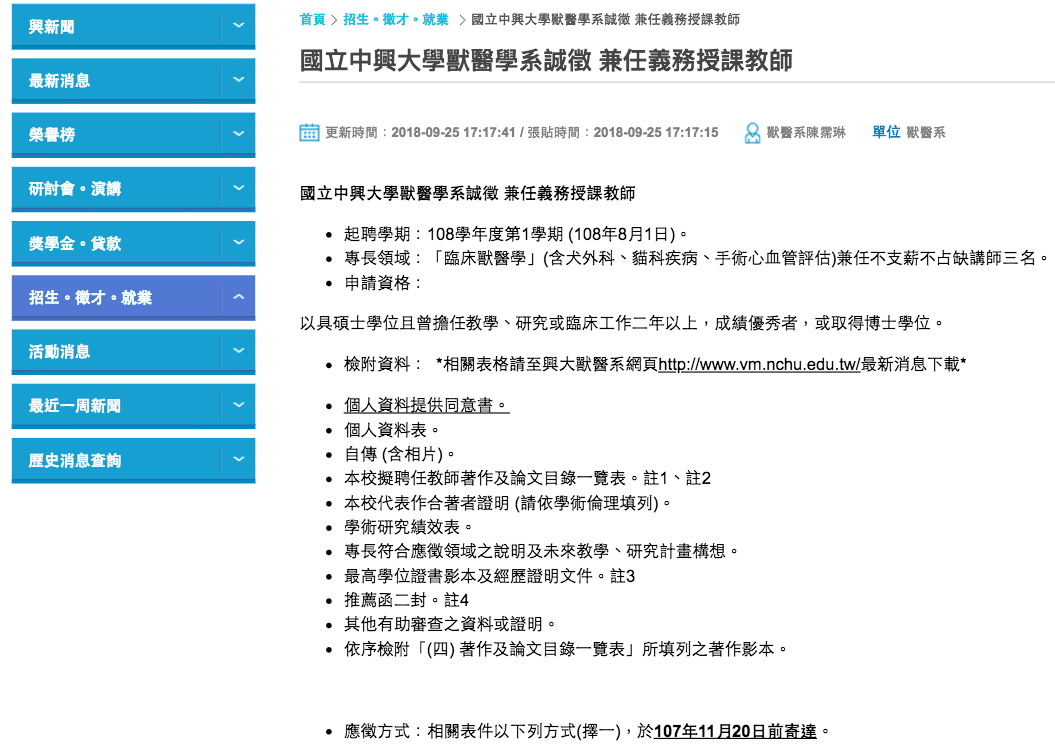Collapse the 招生。徵才。就業 chevron
The width and height of the screenshot is (1055, 751).
[238, 297]
